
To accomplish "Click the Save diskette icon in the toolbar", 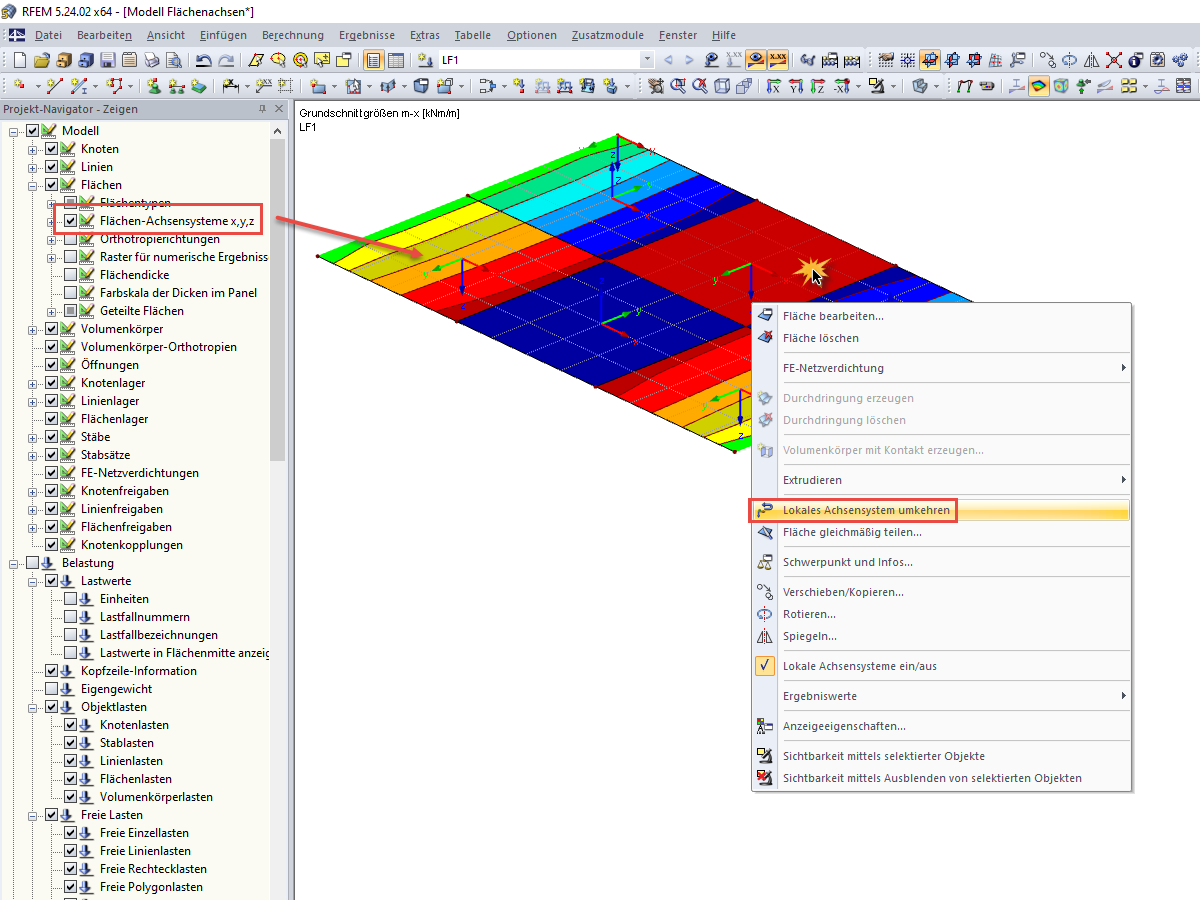I will [x=107, y=60].
